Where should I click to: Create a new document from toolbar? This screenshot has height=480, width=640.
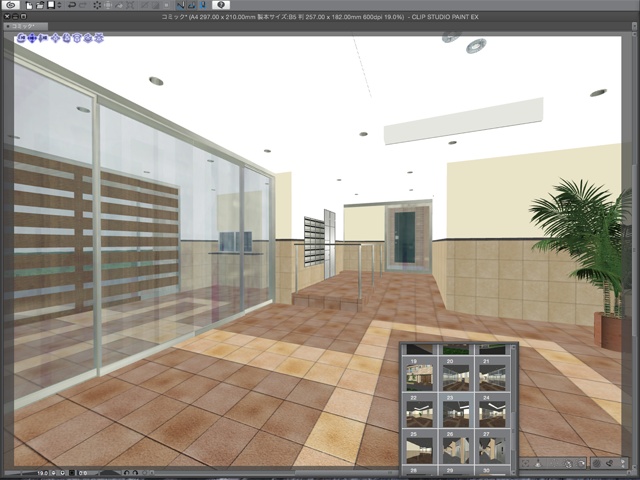(29, 5)
